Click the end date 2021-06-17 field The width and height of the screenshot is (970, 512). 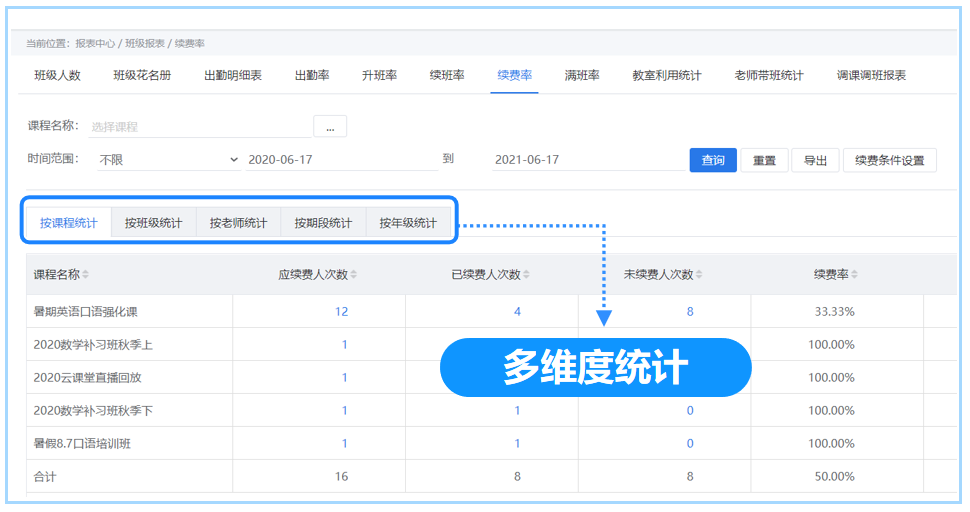tap(588, 160)
